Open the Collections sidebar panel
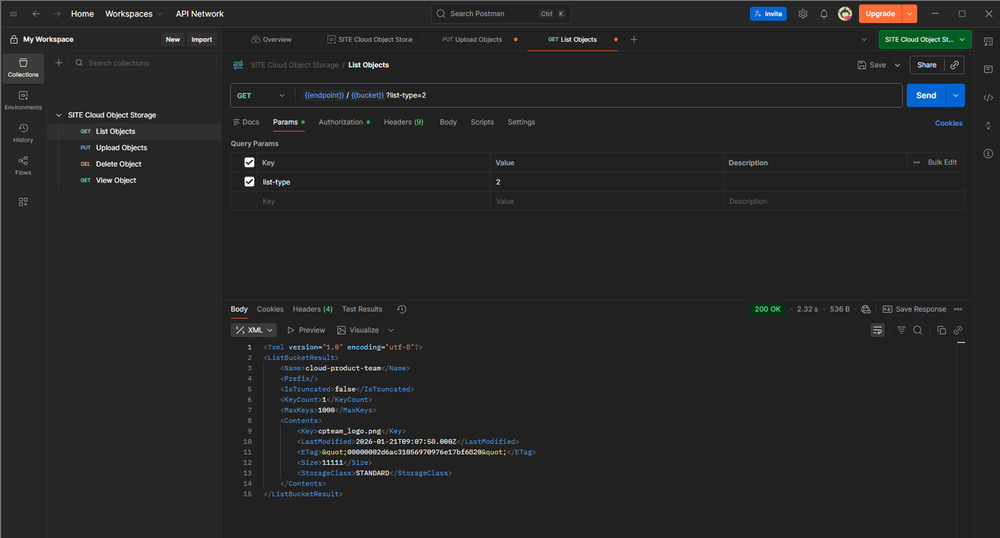 click(x=23, y=68)
